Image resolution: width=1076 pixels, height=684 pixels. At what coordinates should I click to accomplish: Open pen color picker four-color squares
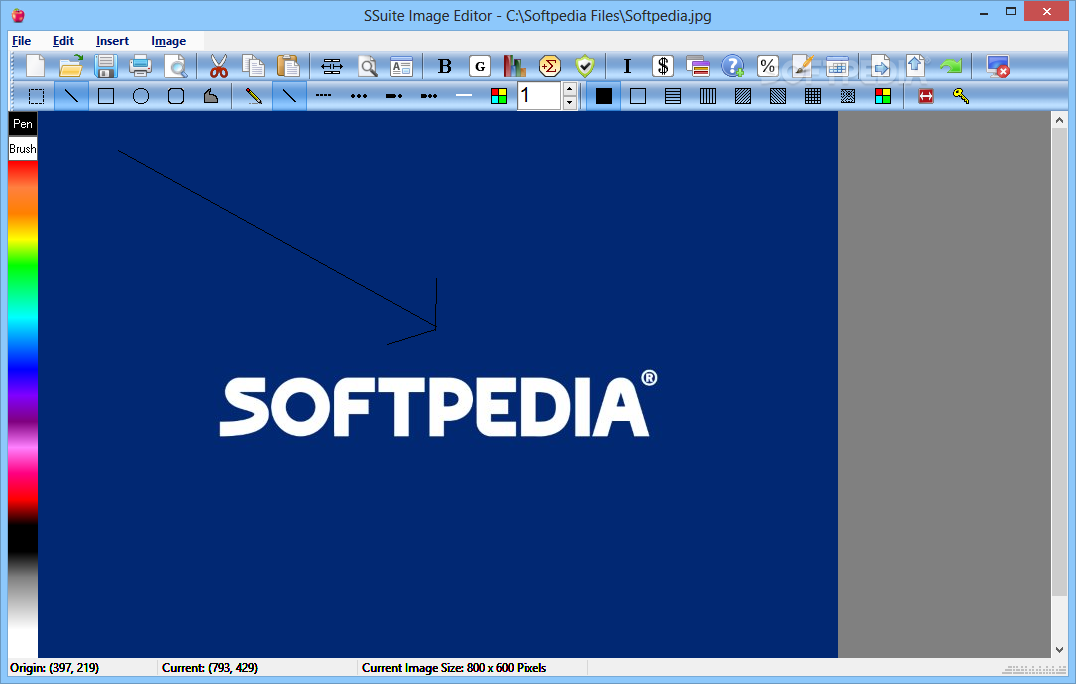(x=499, y=96)
